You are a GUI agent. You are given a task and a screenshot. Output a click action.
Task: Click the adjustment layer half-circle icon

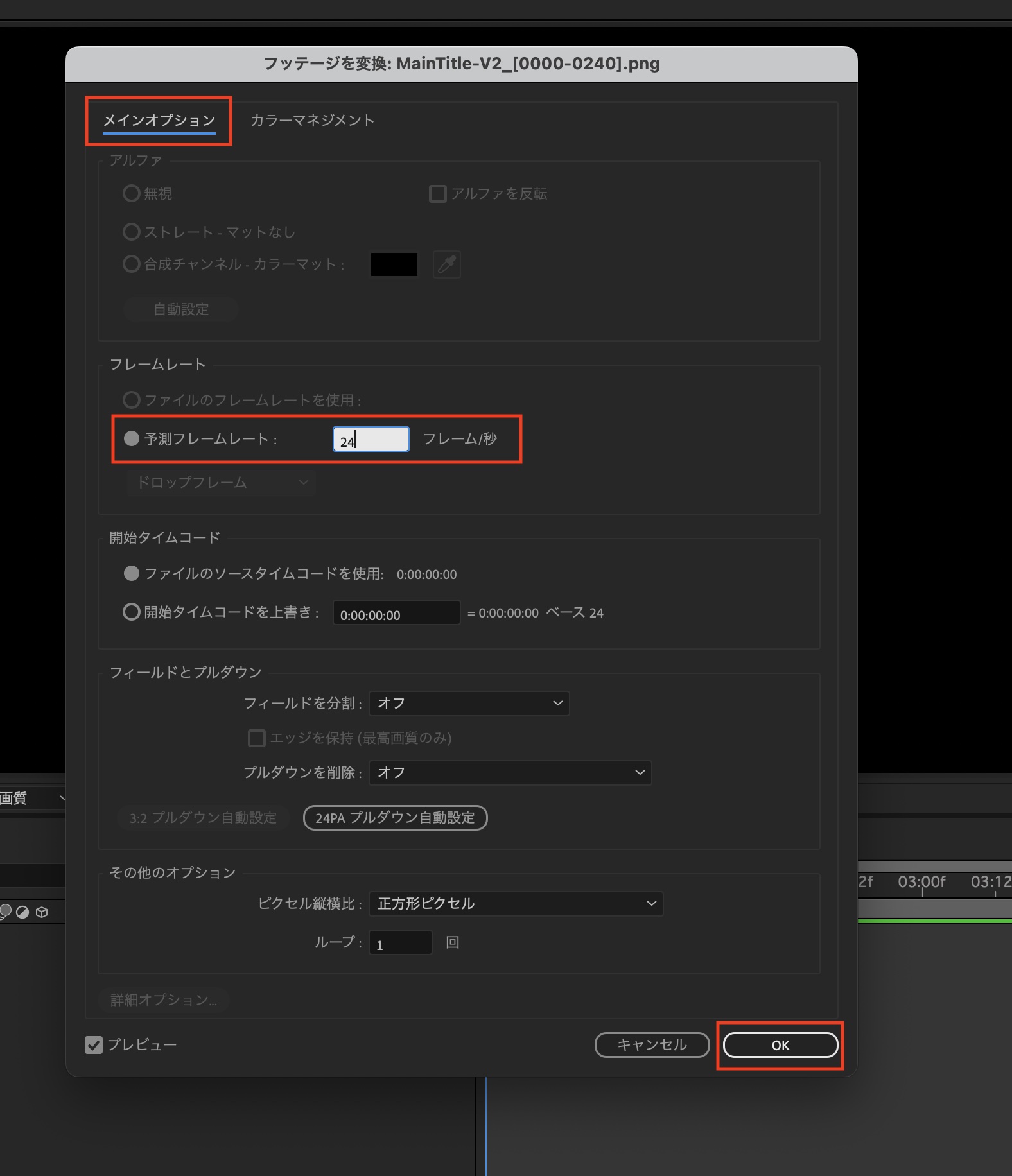(23, 912)
